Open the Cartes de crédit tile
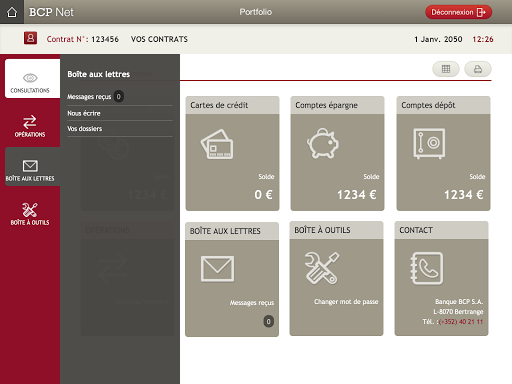The height and width of the screenshot is (384, 512). tap(232, 154)
